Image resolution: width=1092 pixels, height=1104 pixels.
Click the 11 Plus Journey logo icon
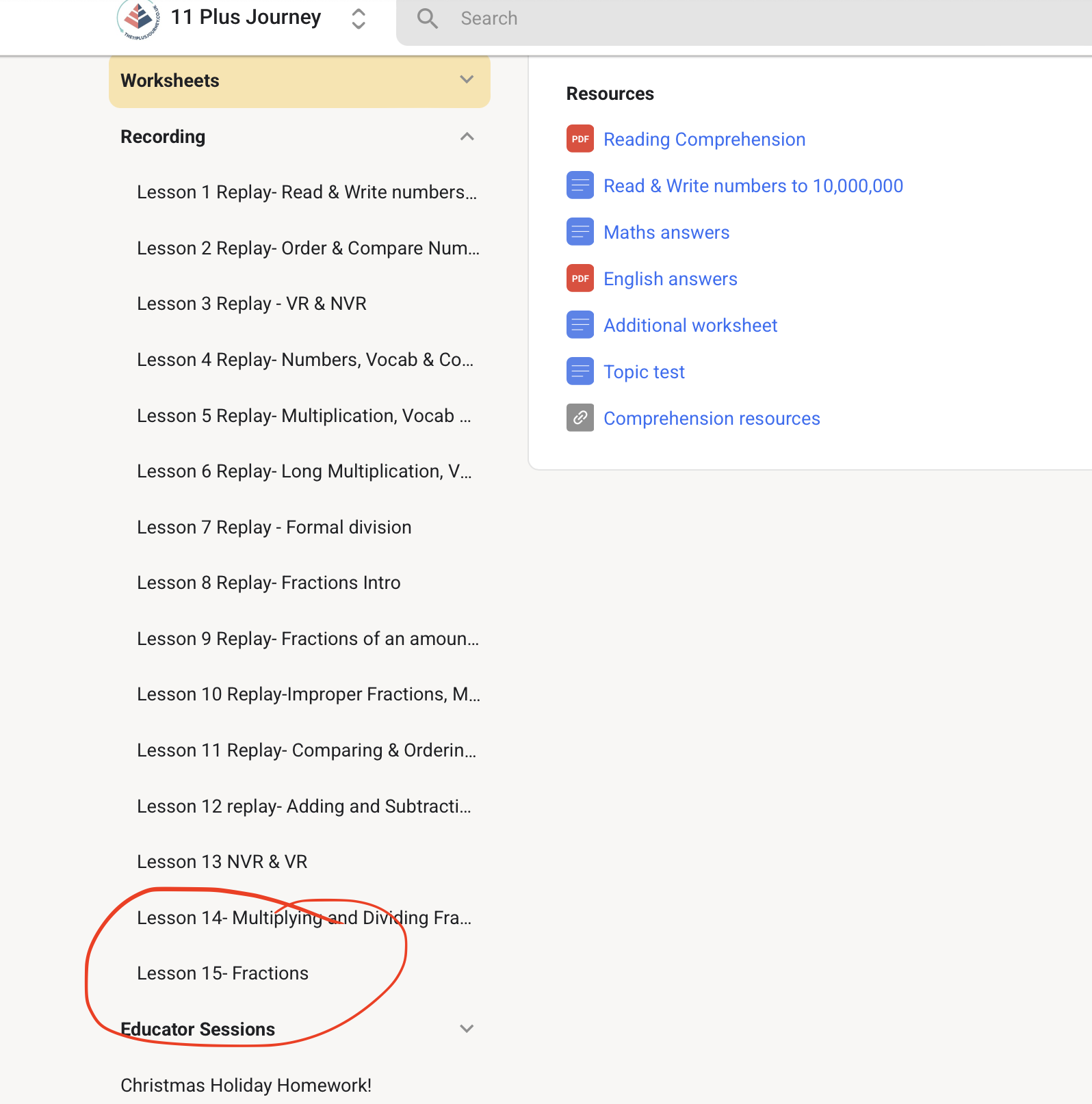pyautogui.click(x=139, y=18)
